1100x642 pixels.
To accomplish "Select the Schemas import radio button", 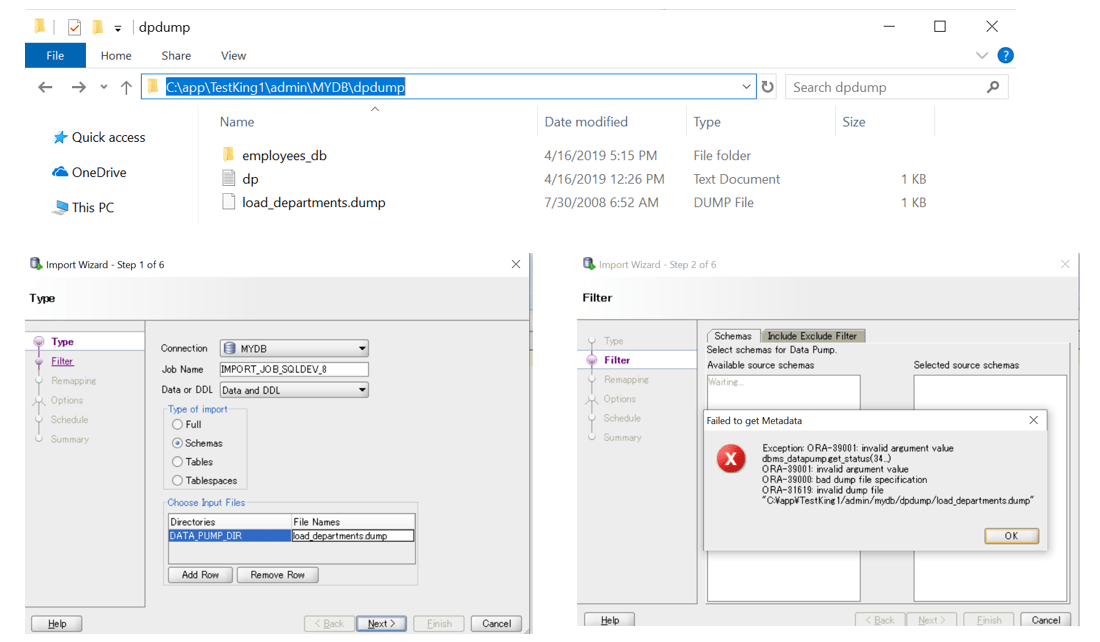I will tap(177, 443).
